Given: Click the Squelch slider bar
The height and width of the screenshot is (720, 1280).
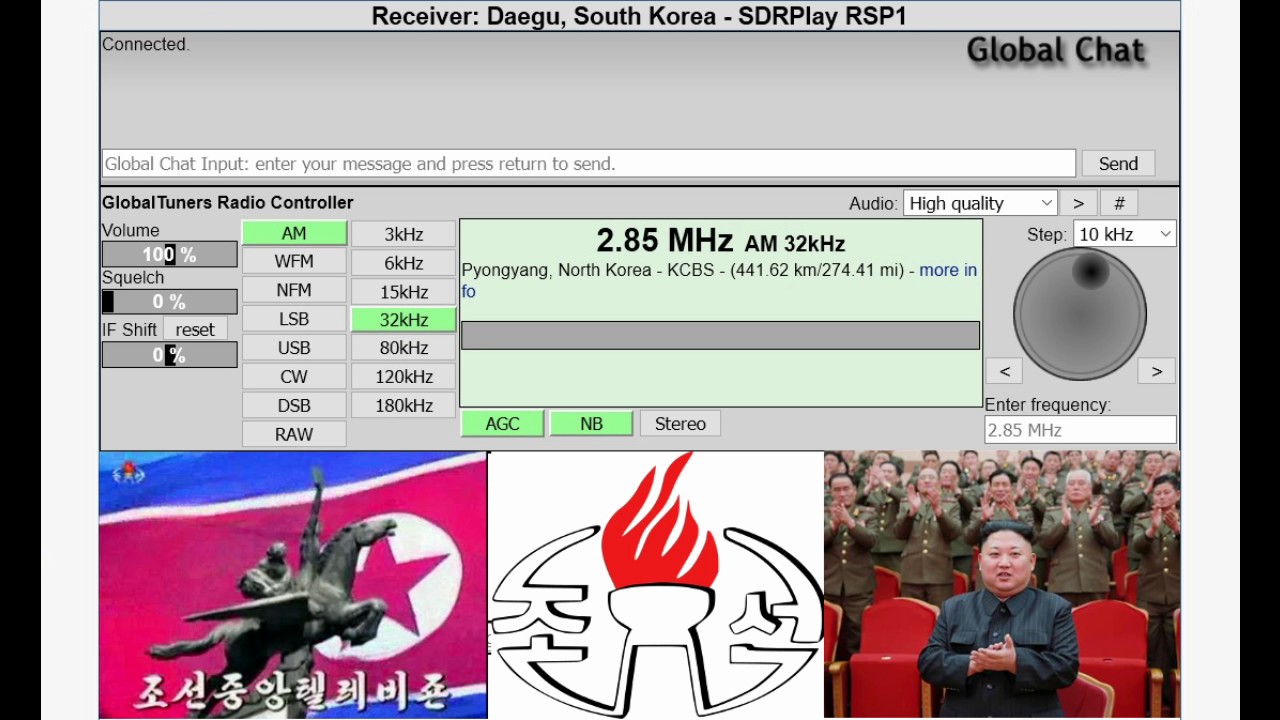Looking at the screenshot, I should pos(170,301).
